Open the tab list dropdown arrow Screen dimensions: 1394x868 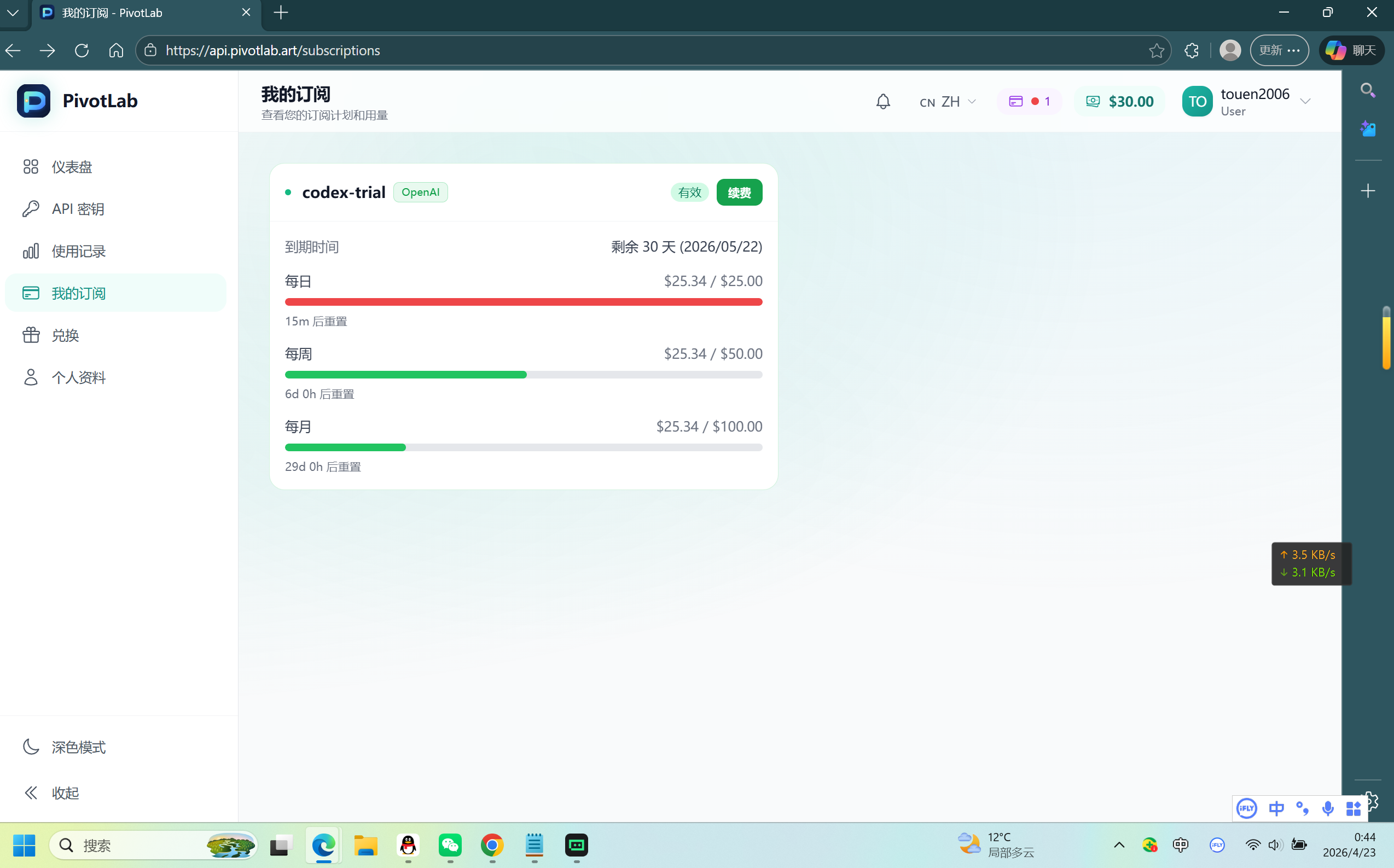click(13, 13)
